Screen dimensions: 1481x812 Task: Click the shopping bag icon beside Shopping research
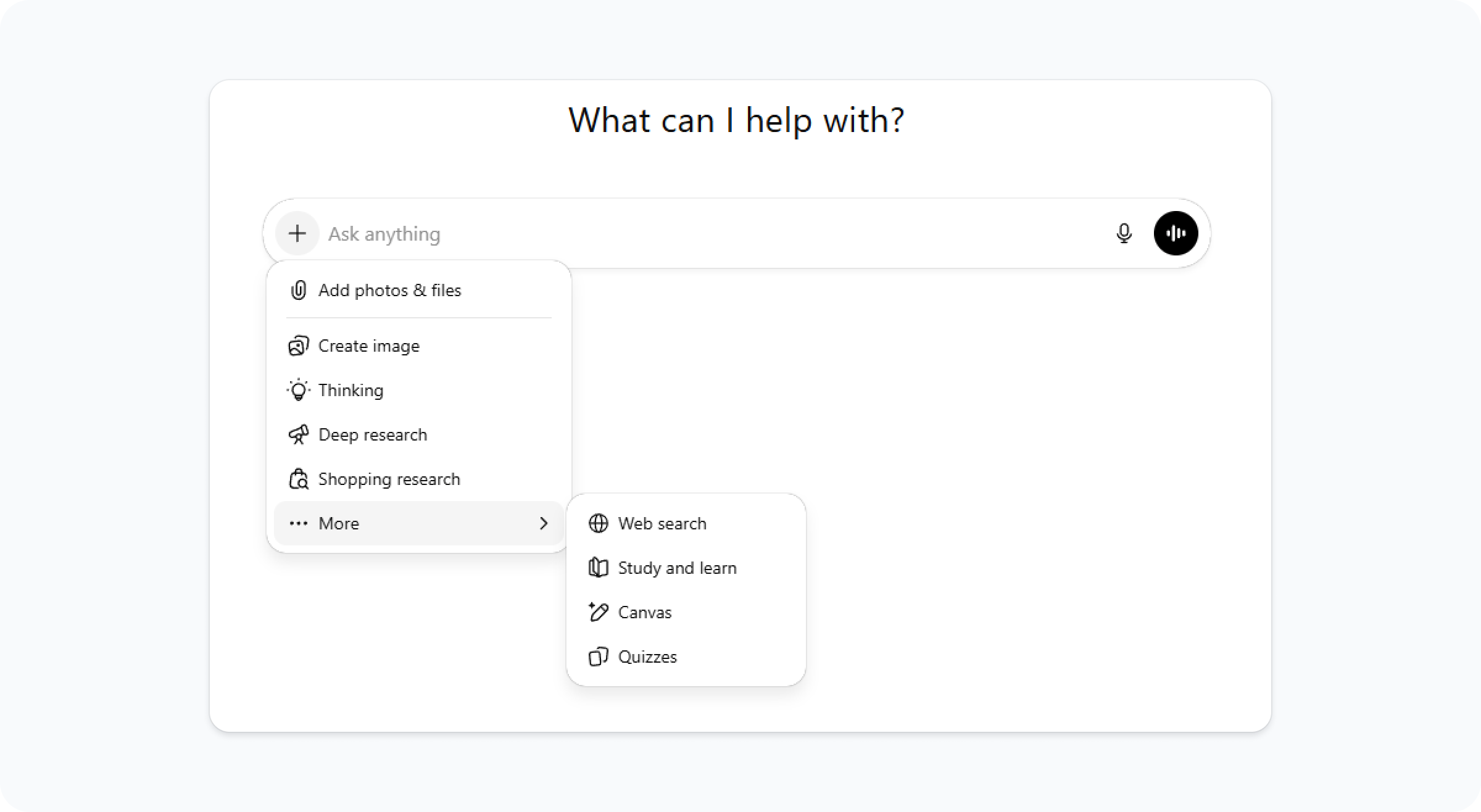(298, 479)
